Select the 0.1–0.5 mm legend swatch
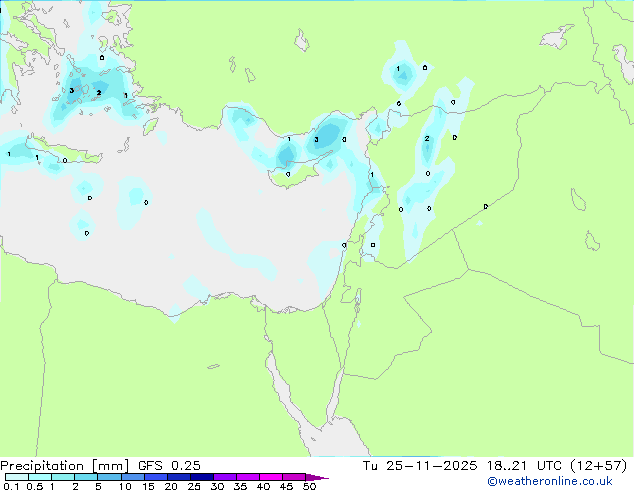This screenshot has width=634, height=490. 17,477
